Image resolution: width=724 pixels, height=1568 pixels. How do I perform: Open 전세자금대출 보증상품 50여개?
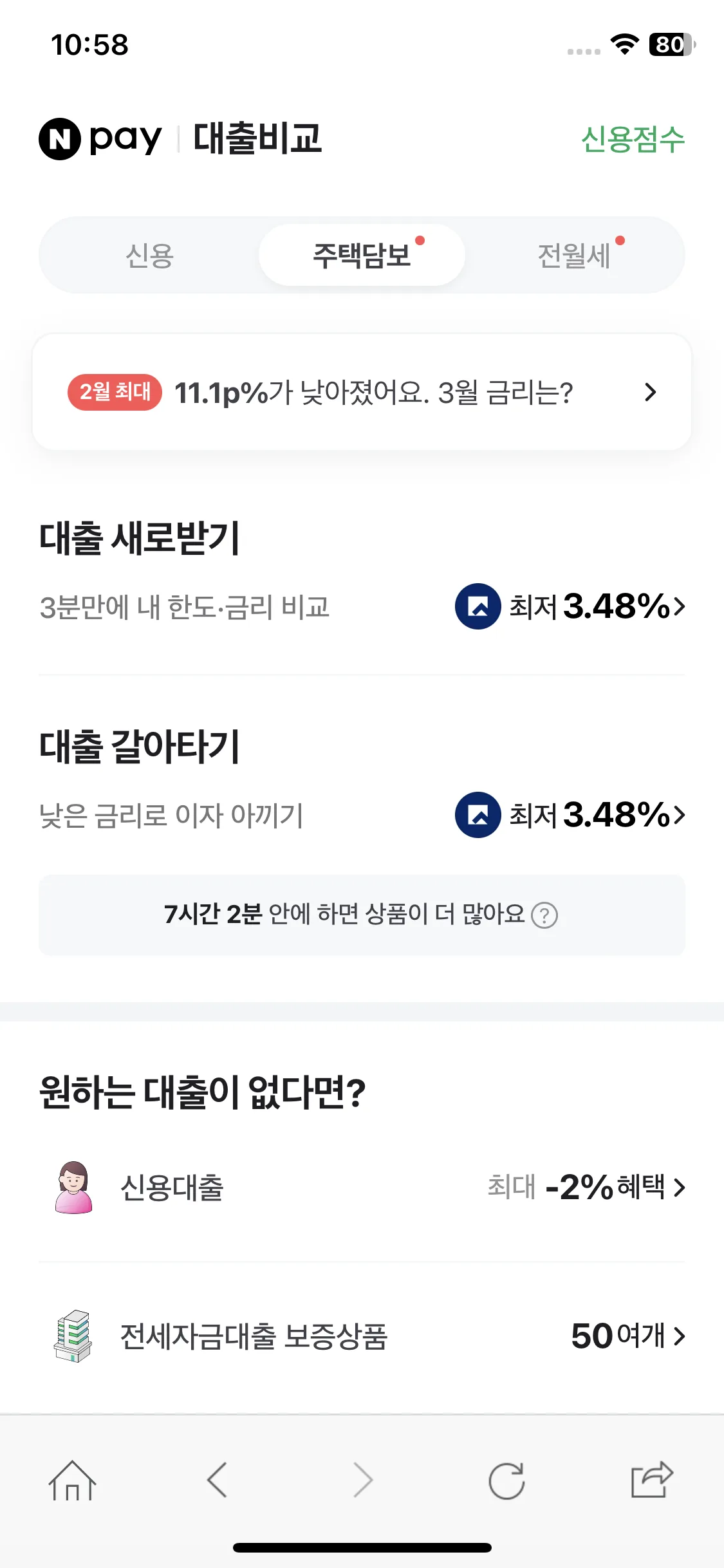(x=362, y=1336)
